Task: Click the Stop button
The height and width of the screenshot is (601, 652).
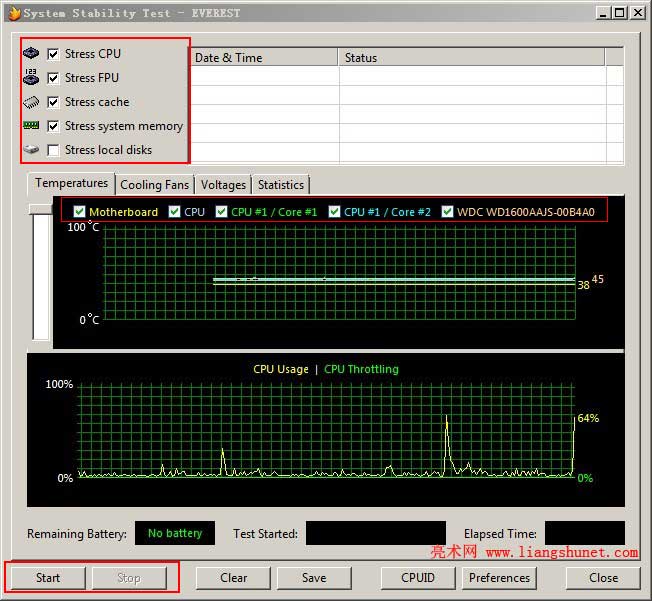Action: (x=129, y=578)
